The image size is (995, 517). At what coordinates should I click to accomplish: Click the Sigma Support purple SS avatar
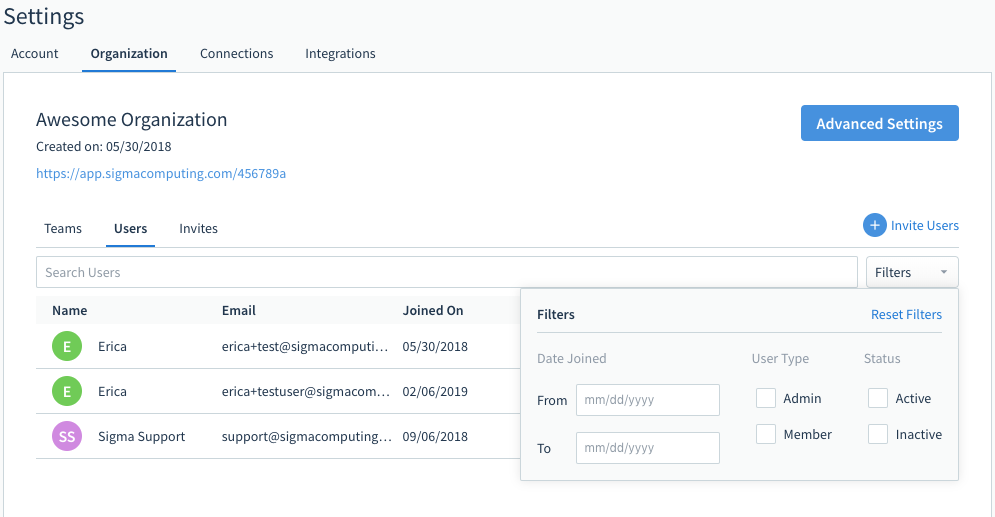pos(67,436)
